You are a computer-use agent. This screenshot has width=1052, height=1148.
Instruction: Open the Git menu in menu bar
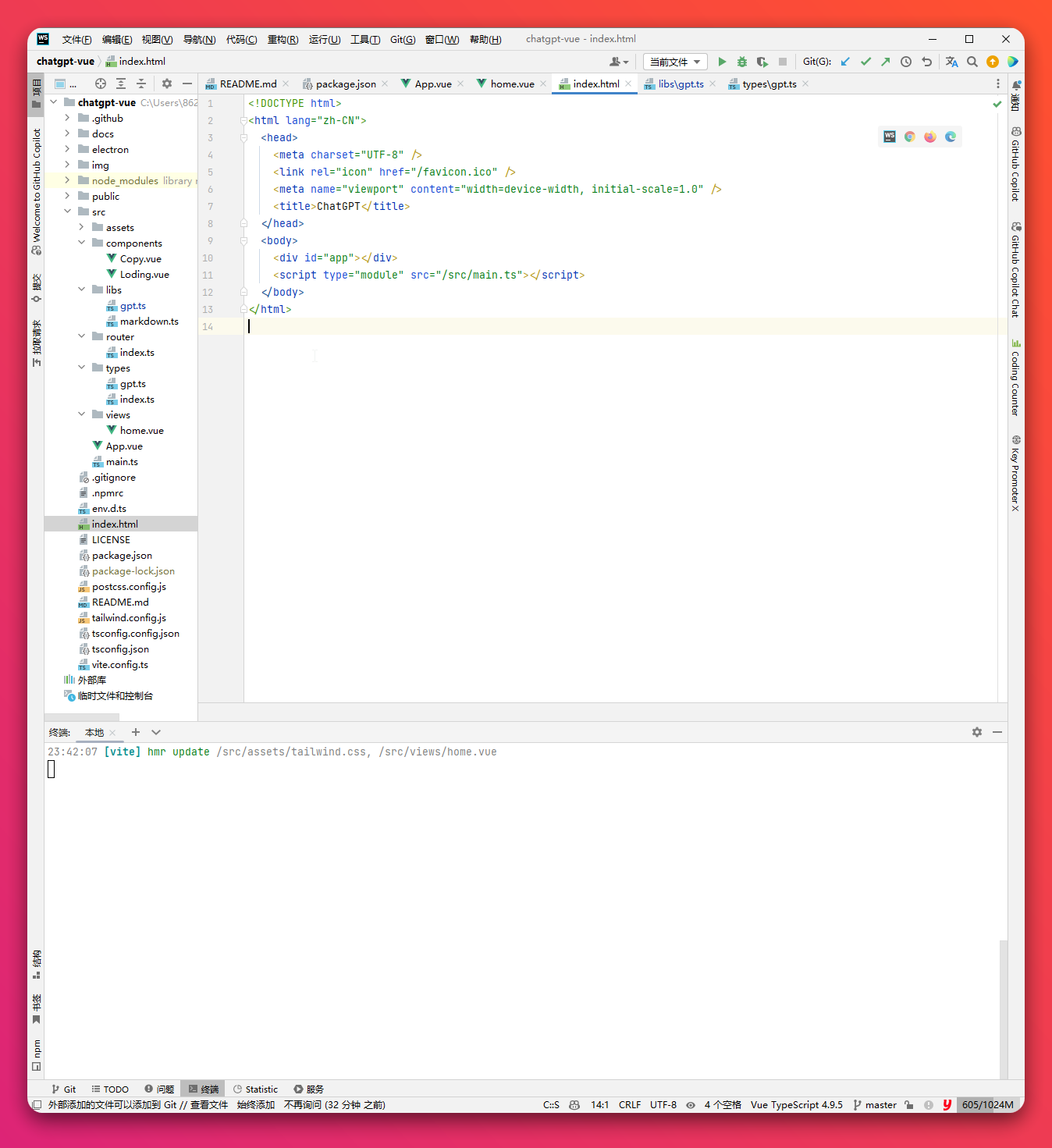[x=403, y=39]
